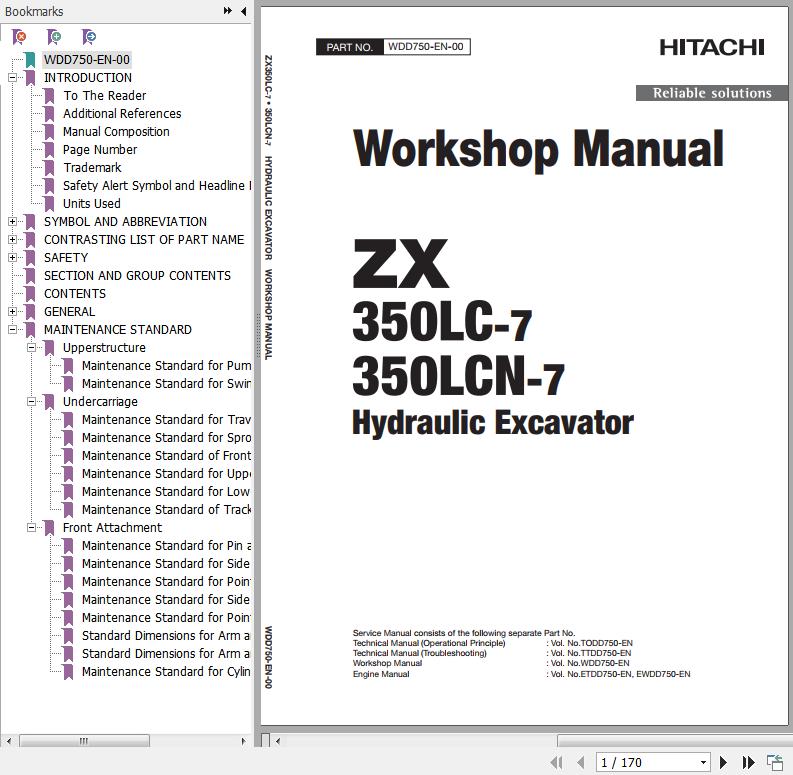Open the Front Attachment bookmark
The image size is (793, 775).
coord(112,528)
